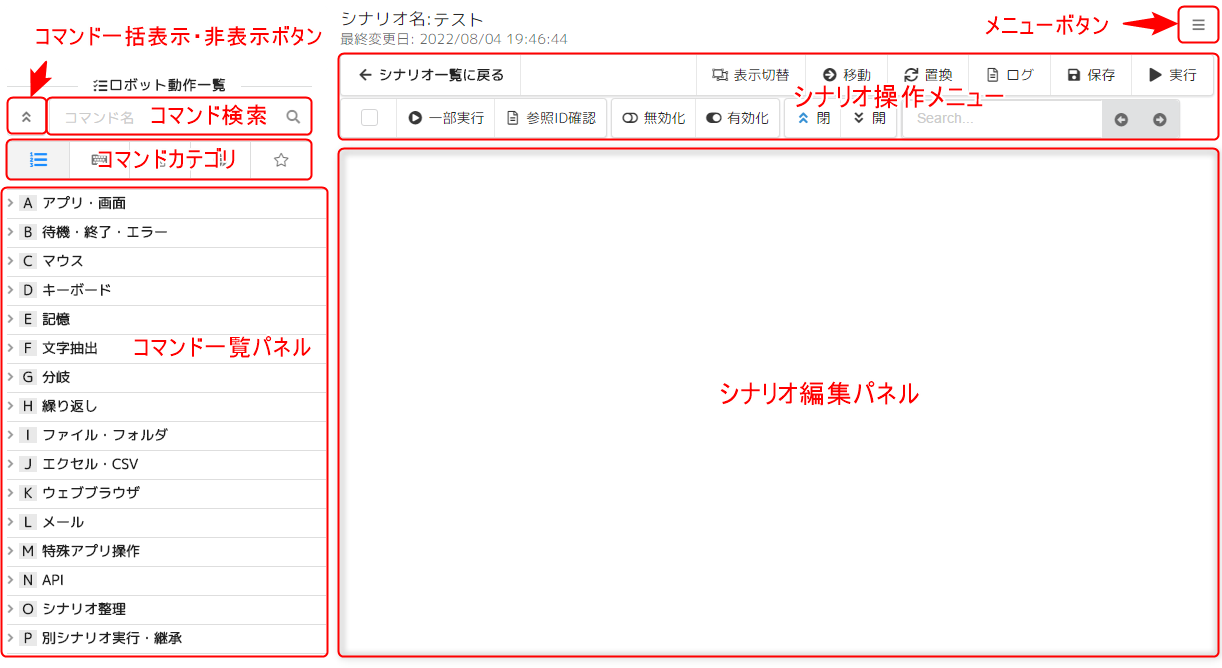Disable selected commands with 無効化

pos(653,118)
